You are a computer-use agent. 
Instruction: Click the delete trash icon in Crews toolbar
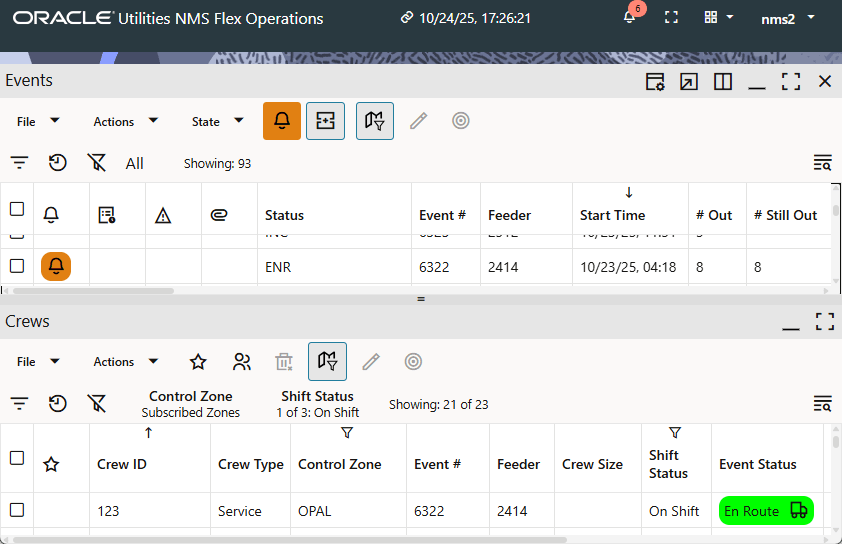(x=284, y=361)
